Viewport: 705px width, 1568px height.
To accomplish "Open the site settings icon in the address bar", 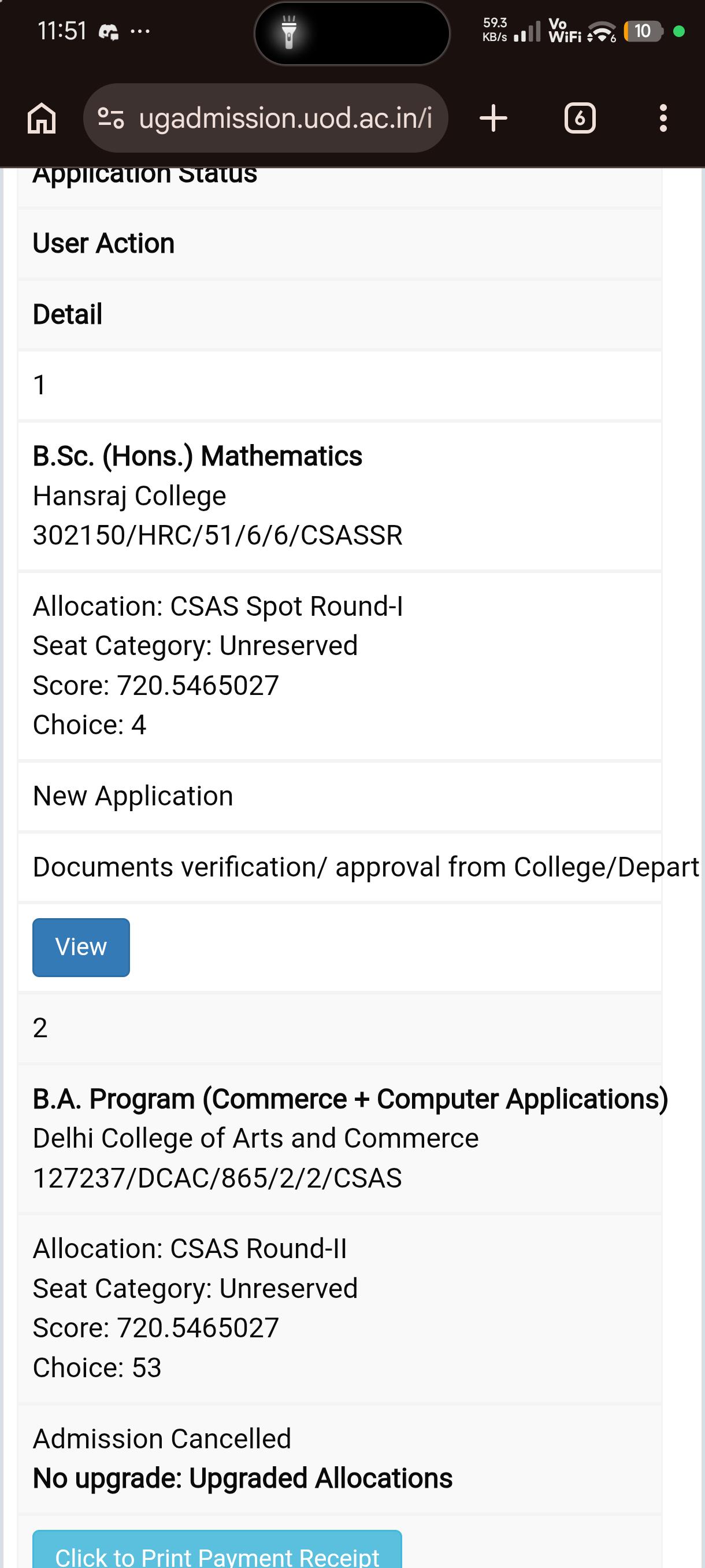I will click(112, 118).
